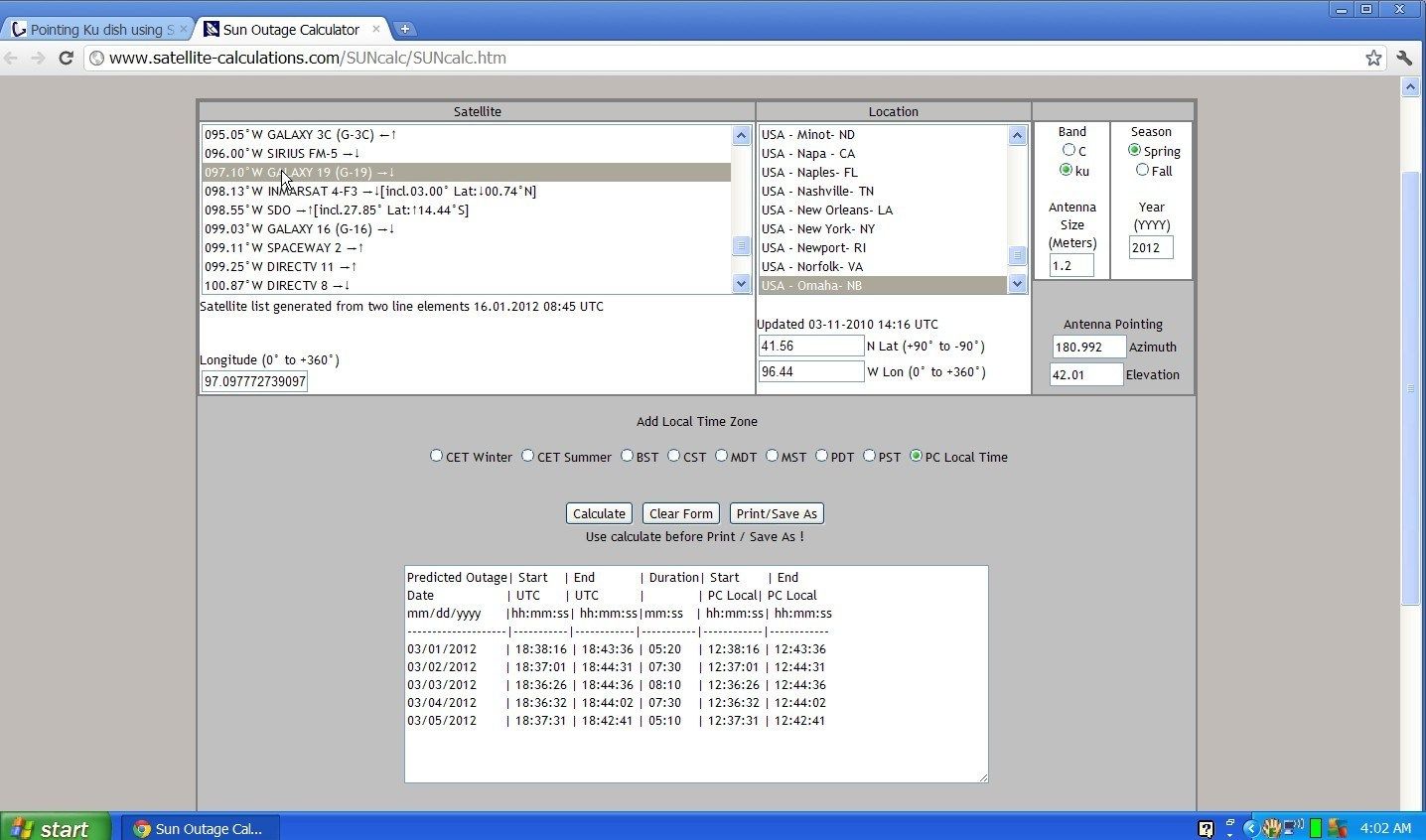Select BST time zone
This screenshot has height=840, width=1426.
[627, 456]
